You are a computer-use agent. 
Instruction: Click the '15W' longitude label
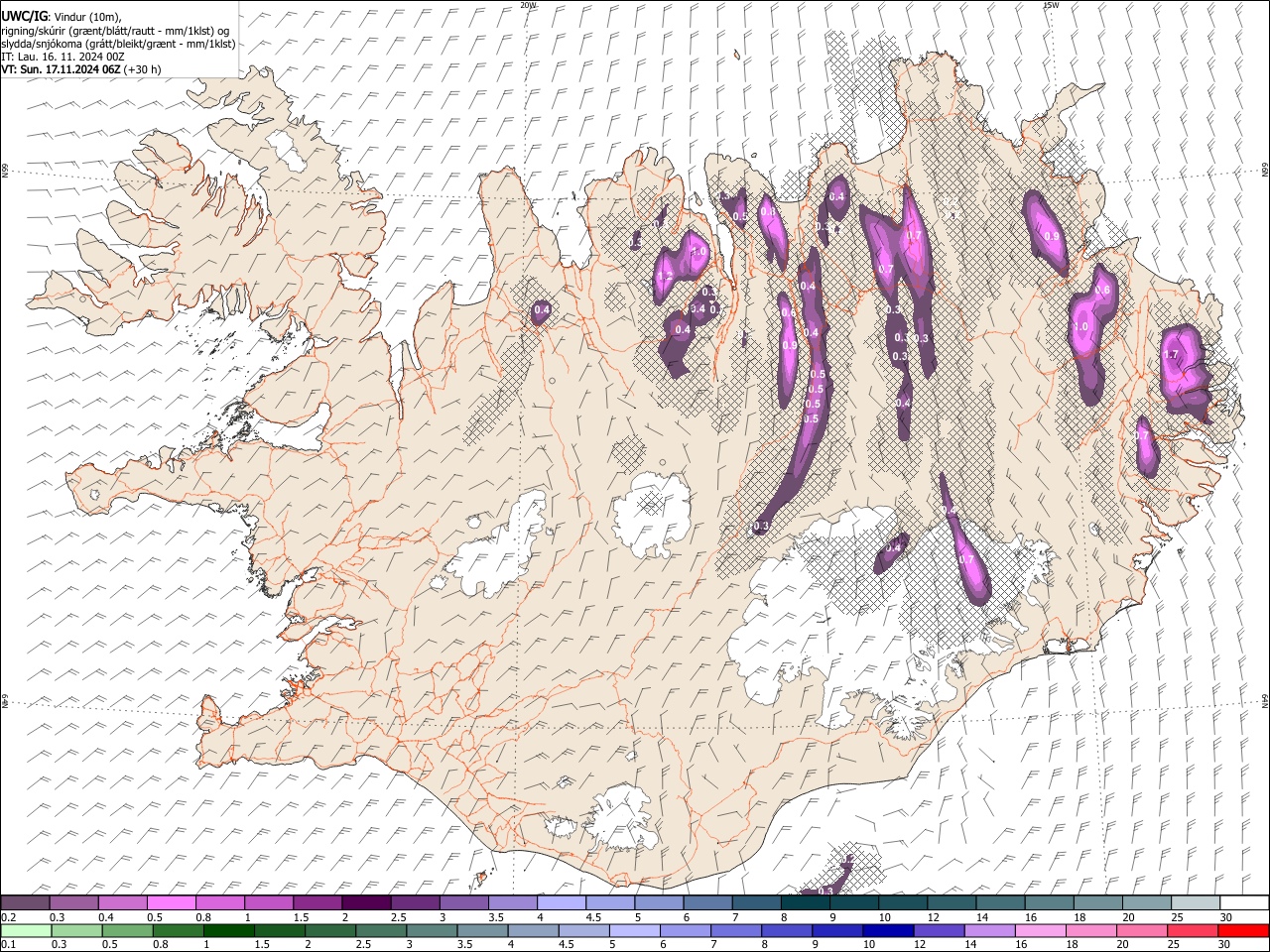coord(1051,5)
